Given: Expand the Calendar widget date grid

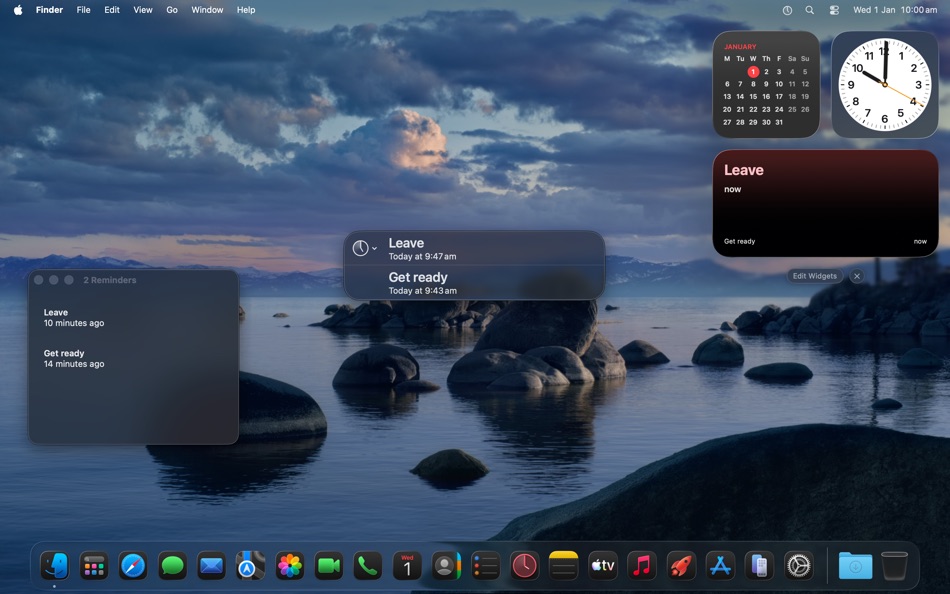Looking at the screenshot, I should pyautogui.click(x=766, y=90).
